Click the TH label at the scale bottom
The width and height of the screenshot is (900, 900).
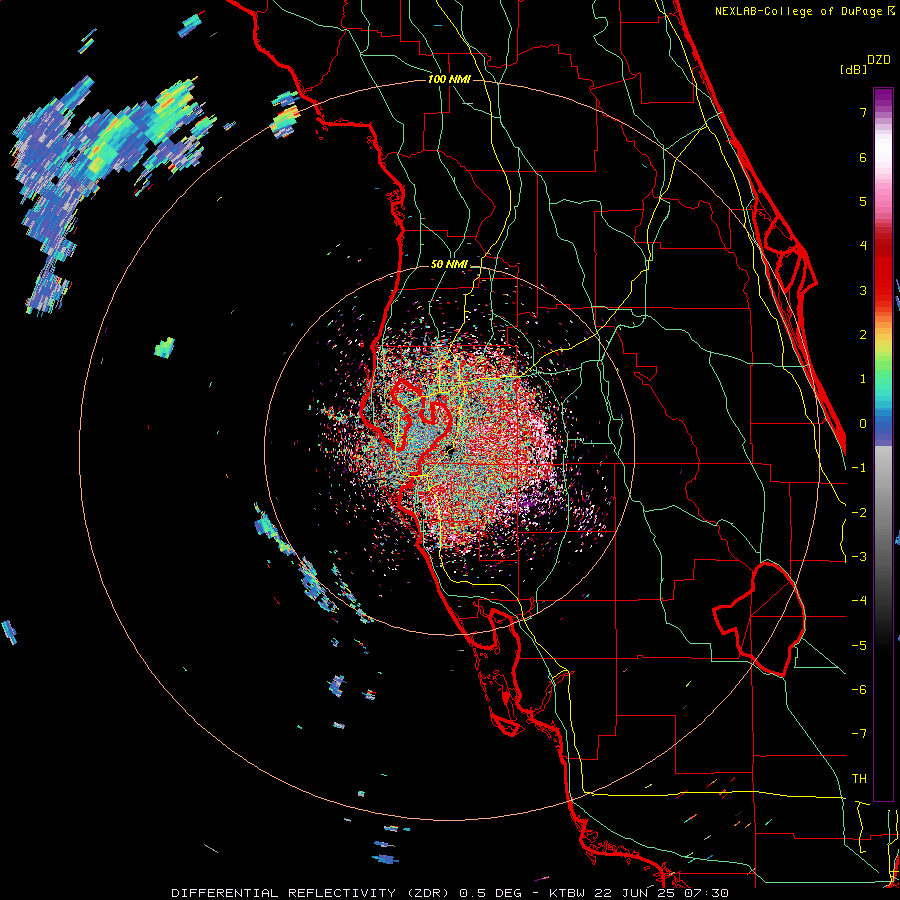859,779
